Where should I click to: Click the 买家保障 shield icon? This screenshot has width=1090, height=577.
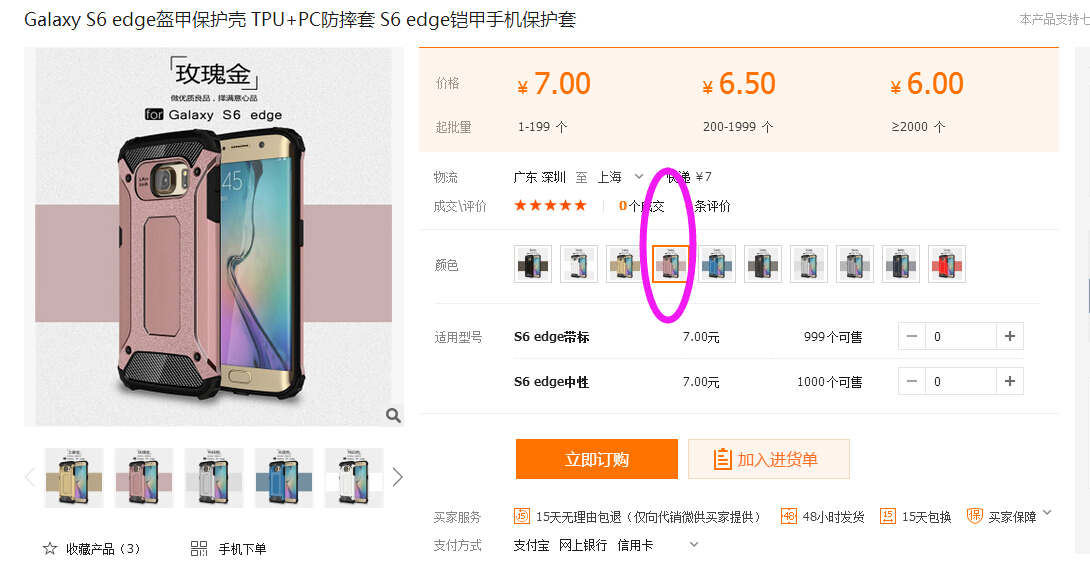(975, 516)
